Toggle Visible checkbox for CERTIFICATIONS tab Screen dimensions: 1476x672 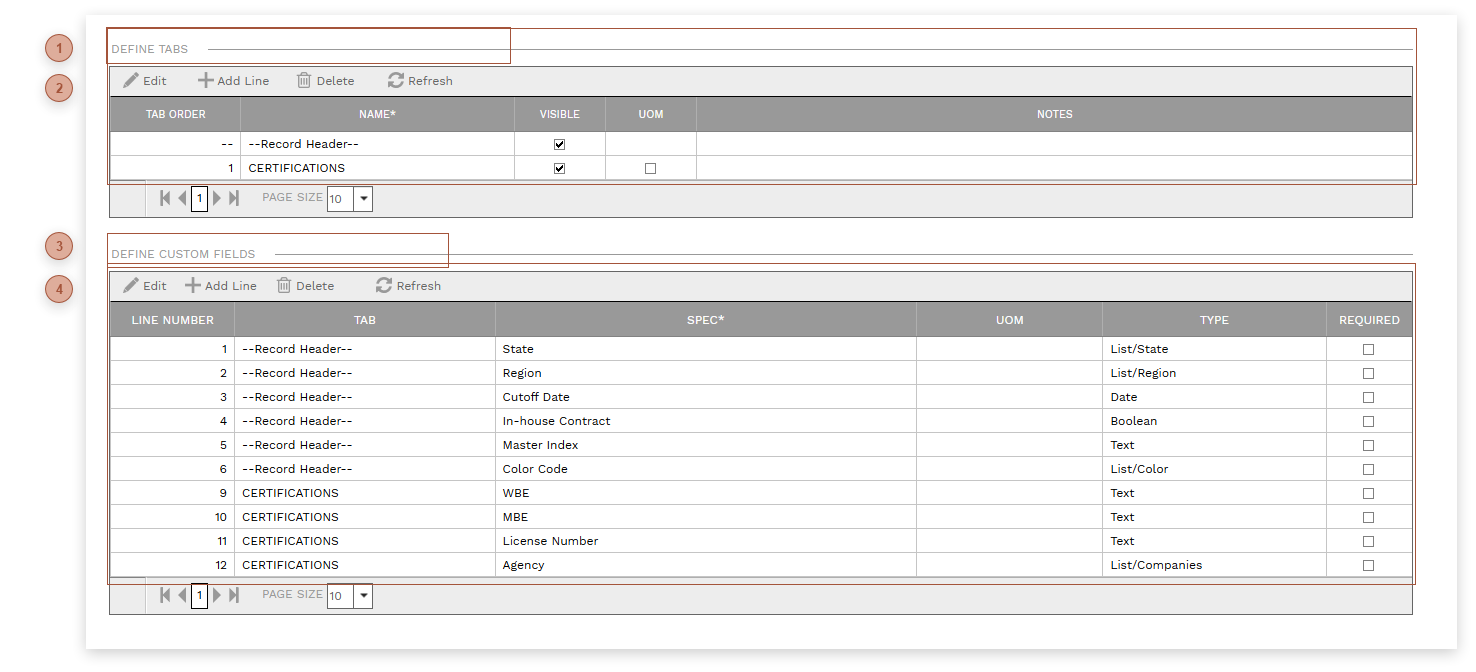click(559, 169)
